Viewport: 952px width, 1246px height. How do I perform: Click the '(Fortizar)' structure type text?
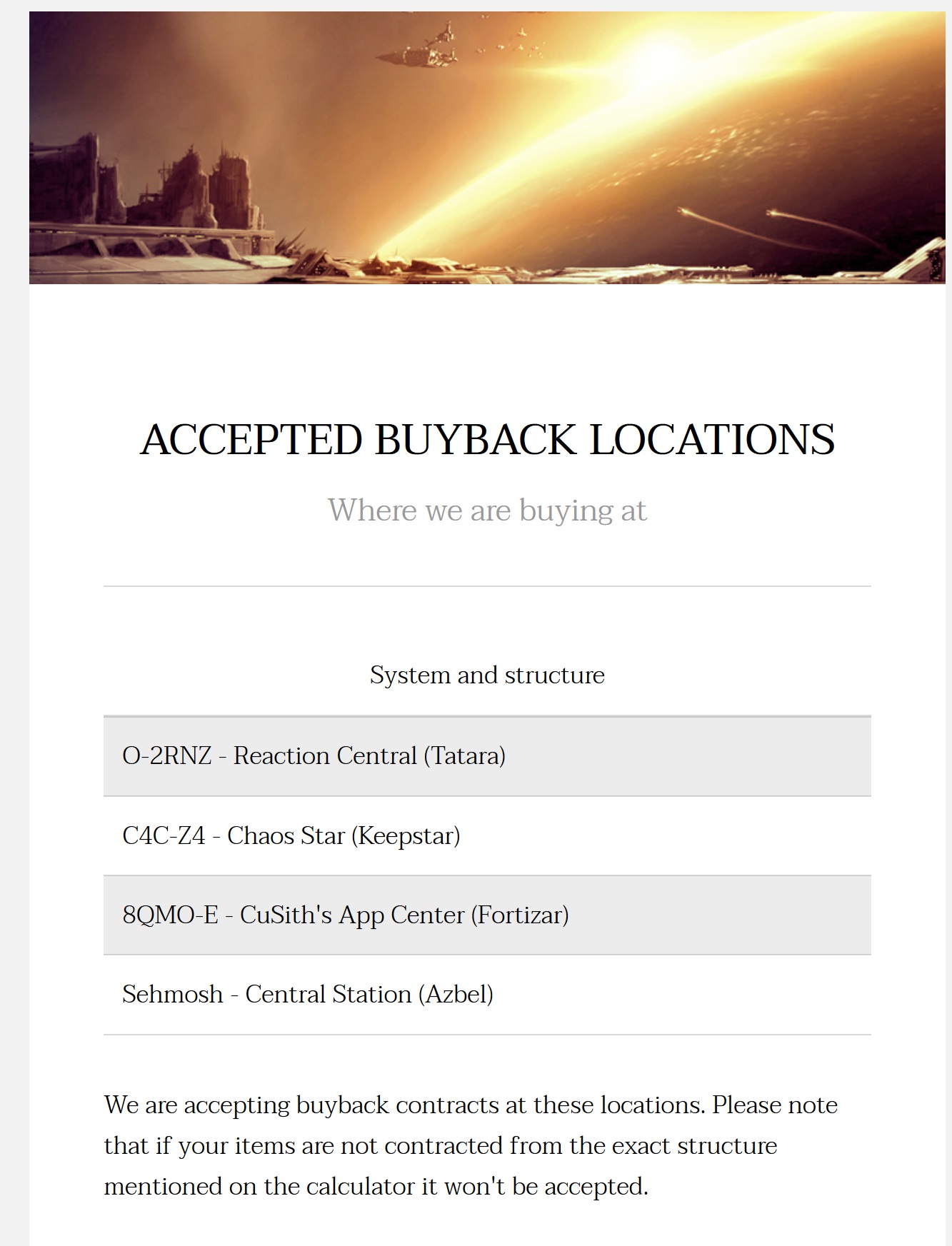[520, 915]
